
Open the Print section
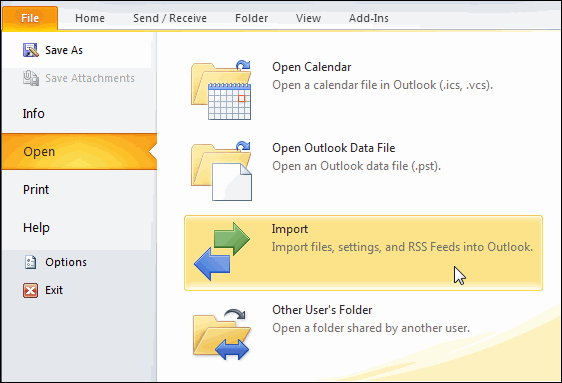point(36,190)
